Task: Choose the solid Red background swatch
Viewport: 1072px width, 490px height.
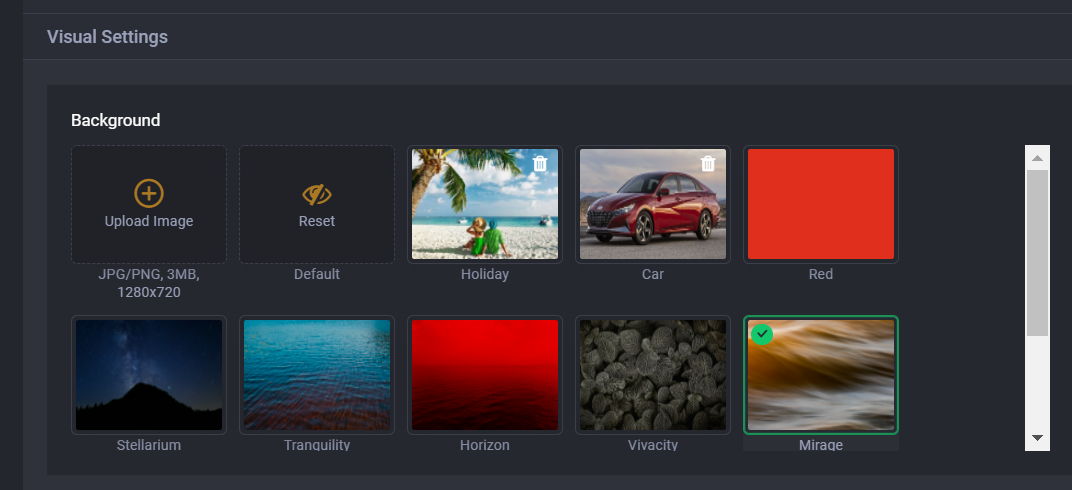Action: 820,204
